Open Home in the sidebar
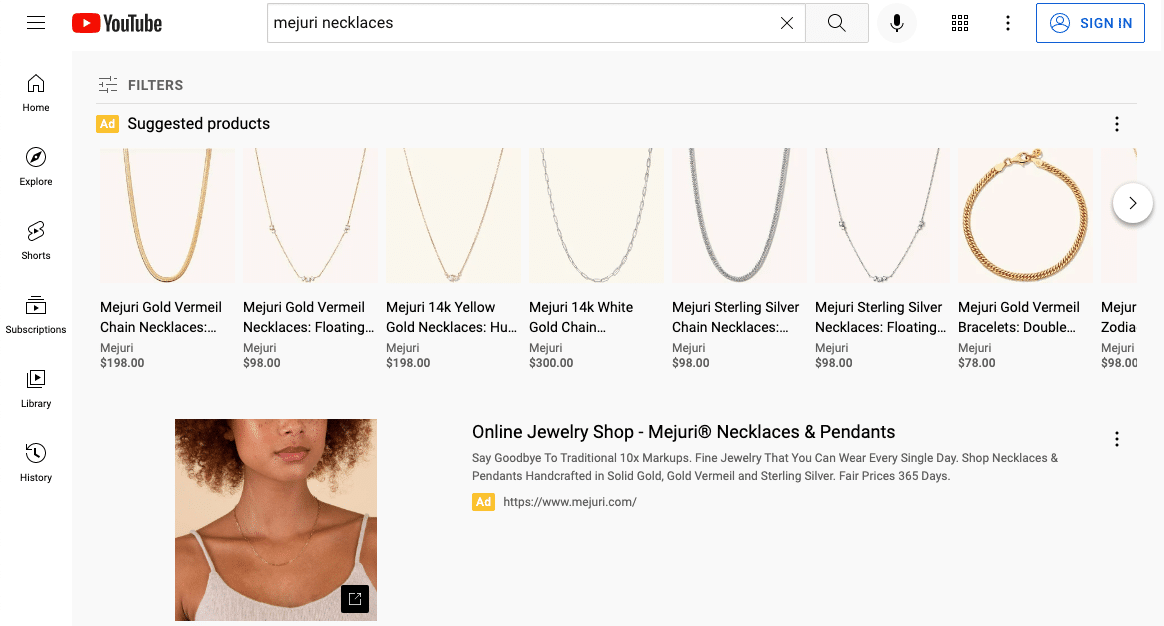Viewport: 1164px width, 626px height. 36,93
